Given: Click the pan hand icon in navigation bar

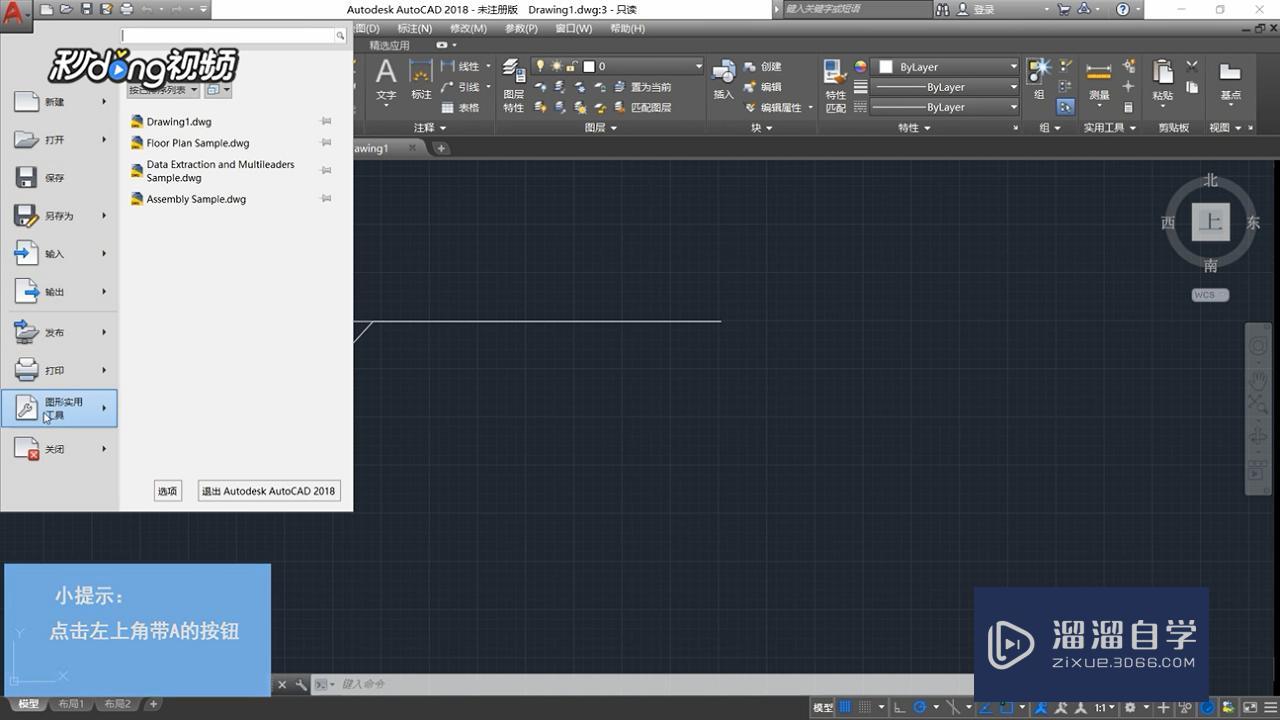Looking at the screenshot, I should (x=1258, y=379).
